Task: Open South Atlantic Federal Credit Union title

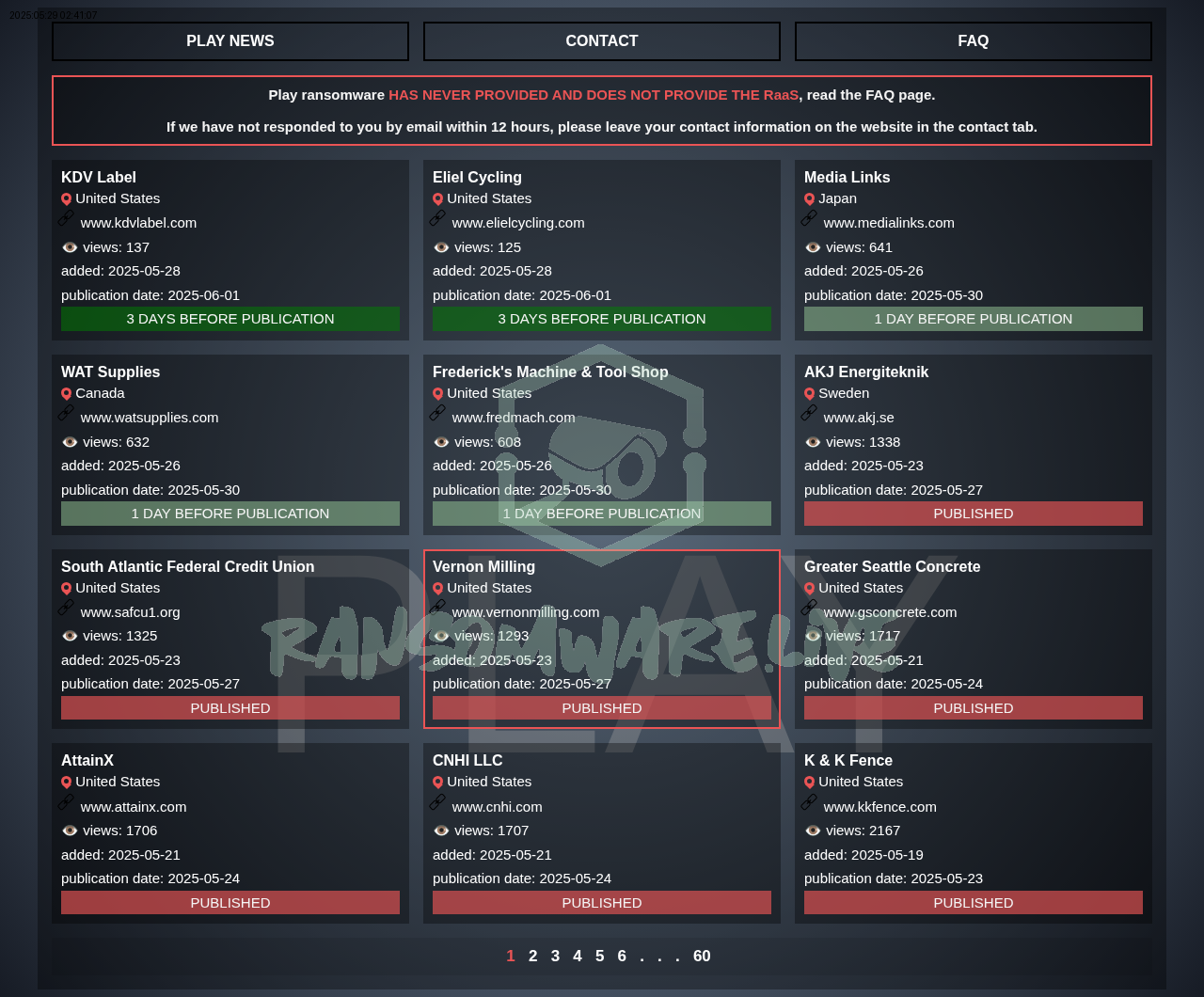Action: 188,567
